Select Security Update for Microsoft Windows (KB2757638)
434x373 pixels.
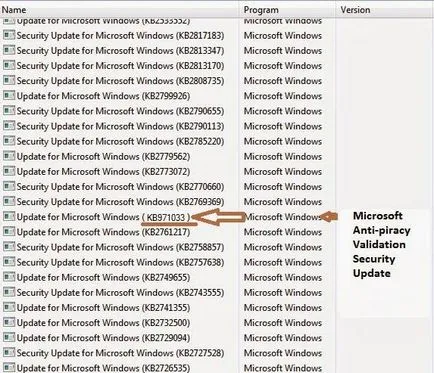120,262
